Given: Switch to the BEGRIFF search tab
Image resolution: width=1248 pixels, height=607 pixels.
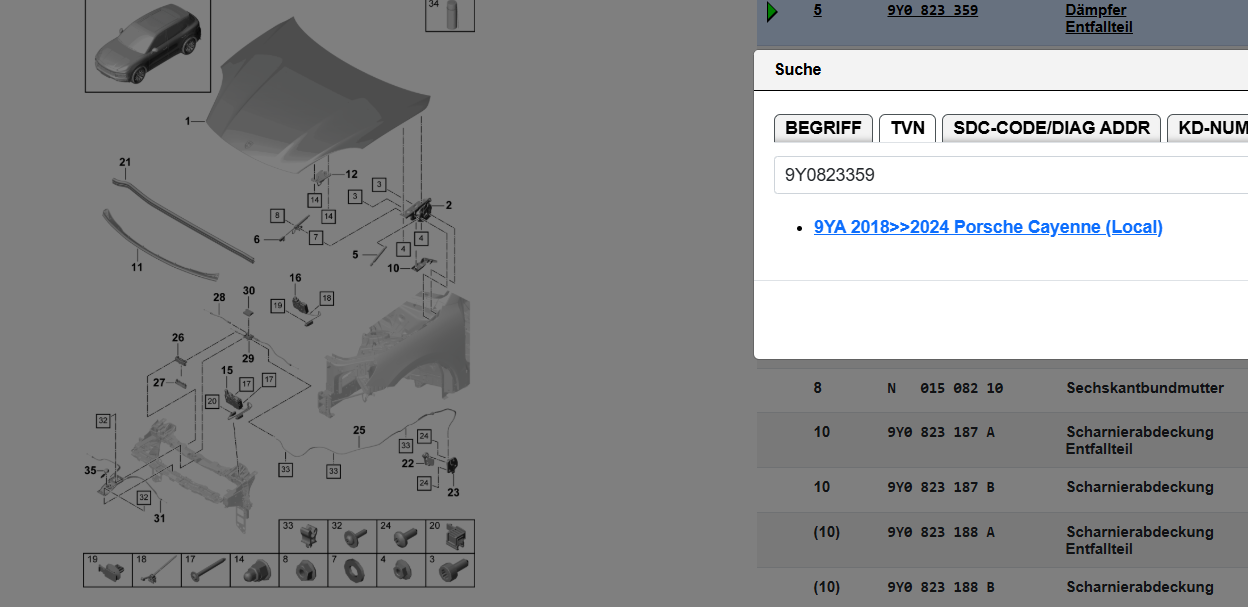Looking at the screenshot, I should click(823, 128).
